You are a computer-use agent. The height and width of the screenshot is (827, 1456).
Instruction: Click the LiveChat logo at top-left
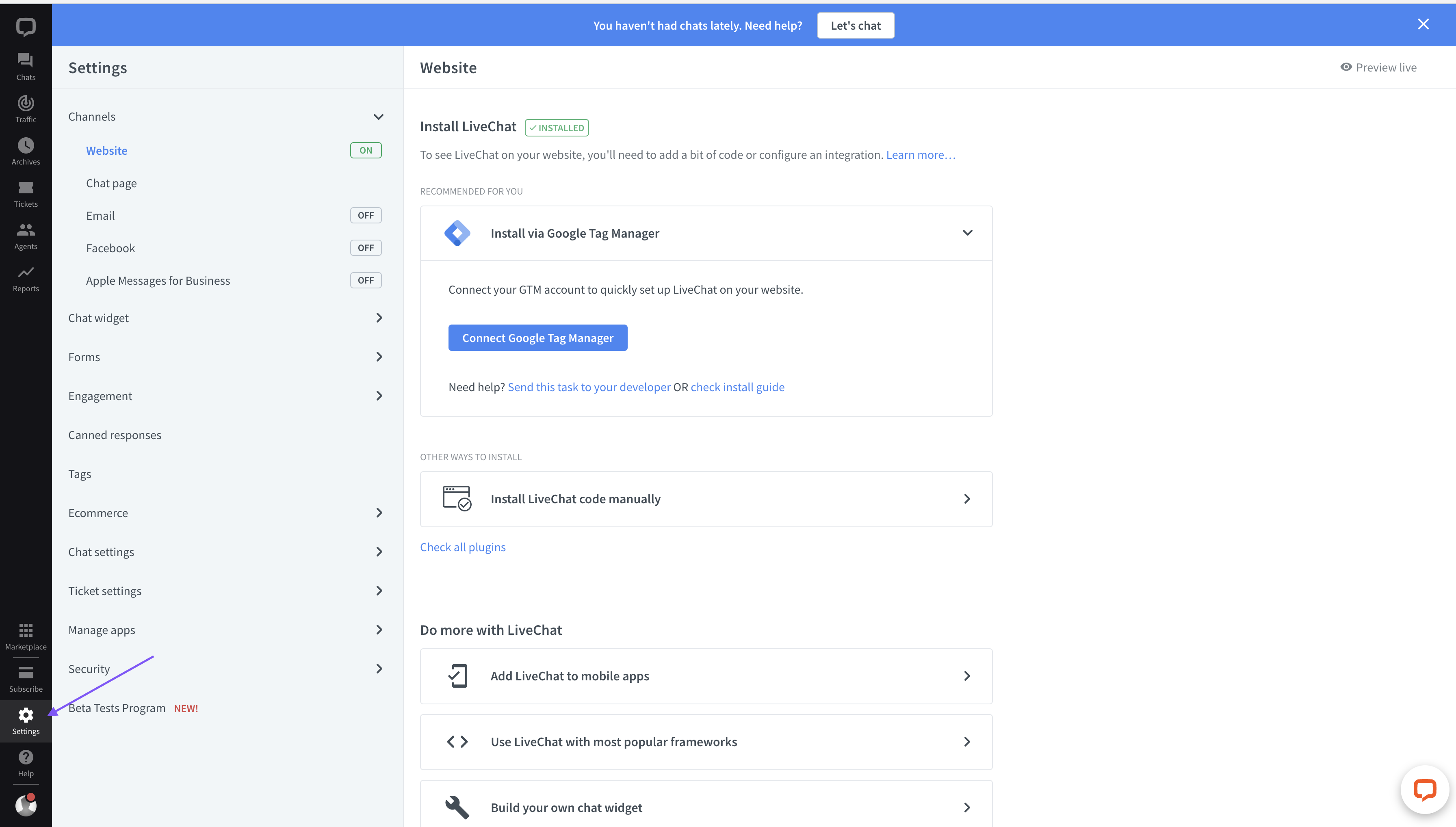click(26, 27)
